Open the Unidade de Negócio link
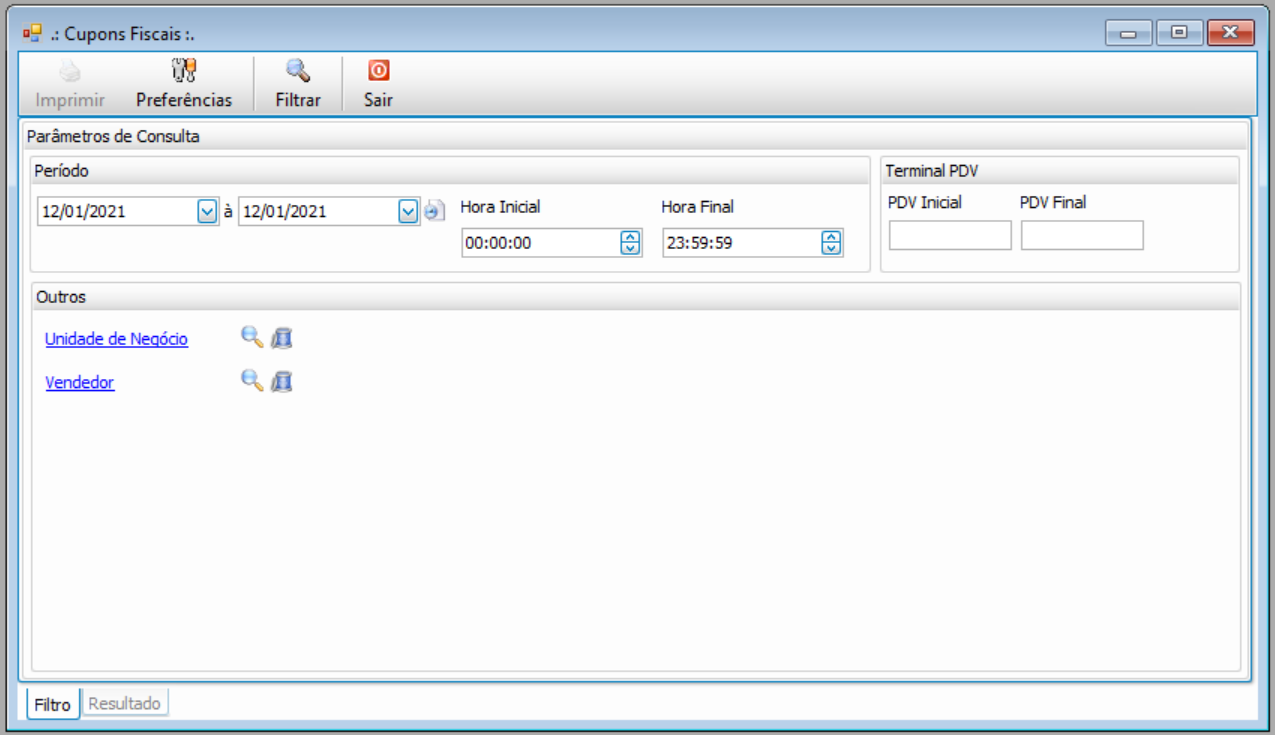The height and width of the screenshot is (735, 1275). [116, 339]
